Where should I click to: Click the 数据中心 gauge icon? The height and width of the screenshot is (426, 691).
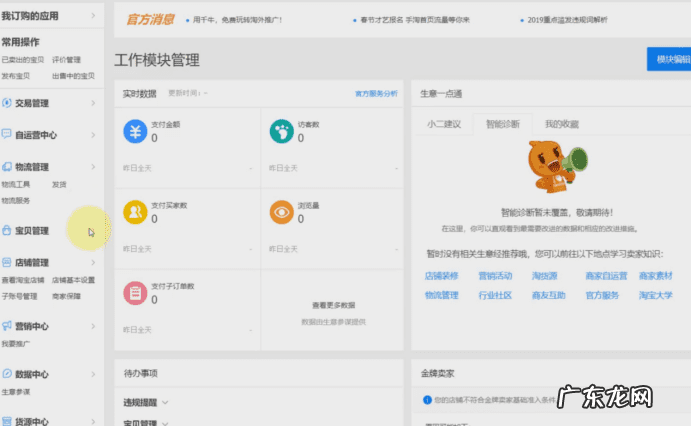pos(7,374)
